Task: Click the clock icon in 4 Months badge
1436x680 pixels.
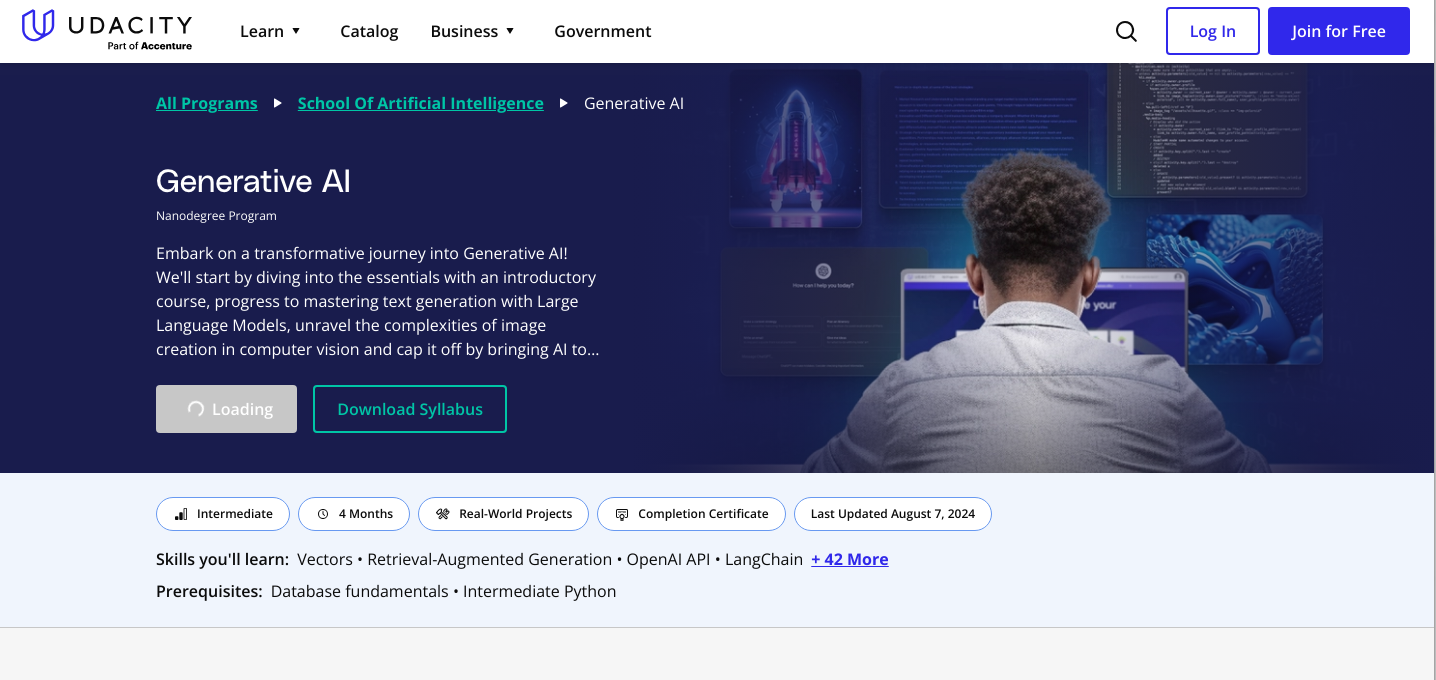Action: coord(323,514)
